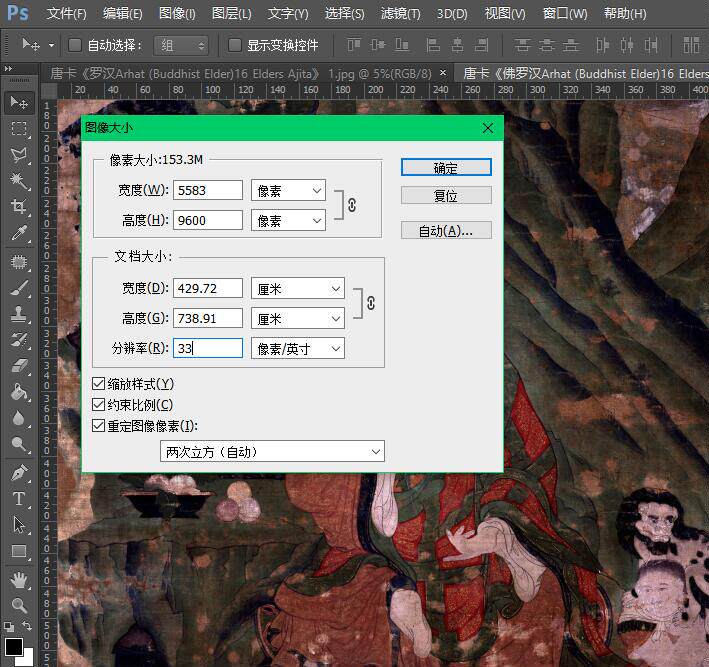Select the Path Selection arrow tool
This screenshot has width=709, height=667.
click(19, 525)
